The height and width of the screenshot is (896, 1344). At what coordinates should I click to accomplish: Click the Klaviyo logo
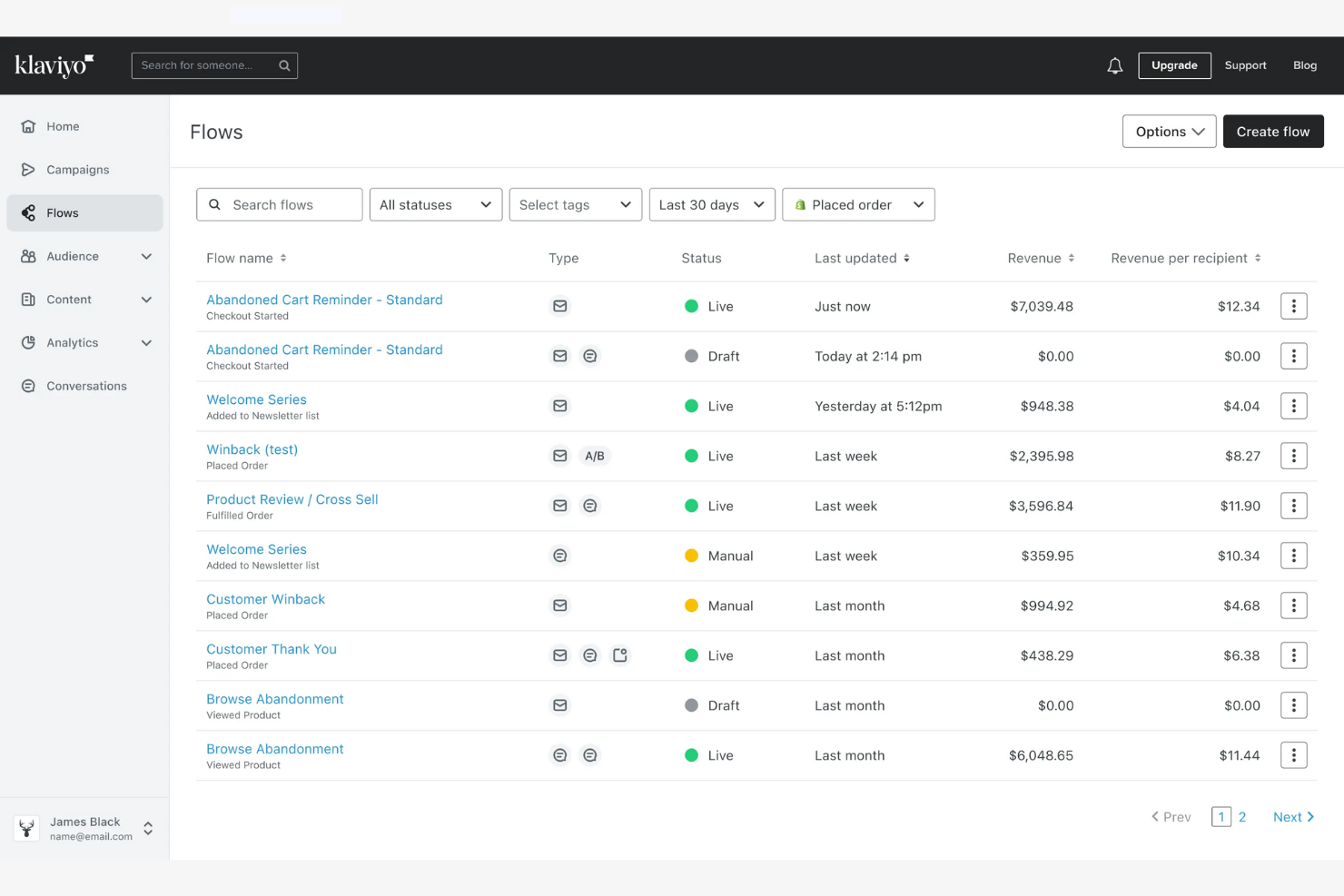pos(53,64)
